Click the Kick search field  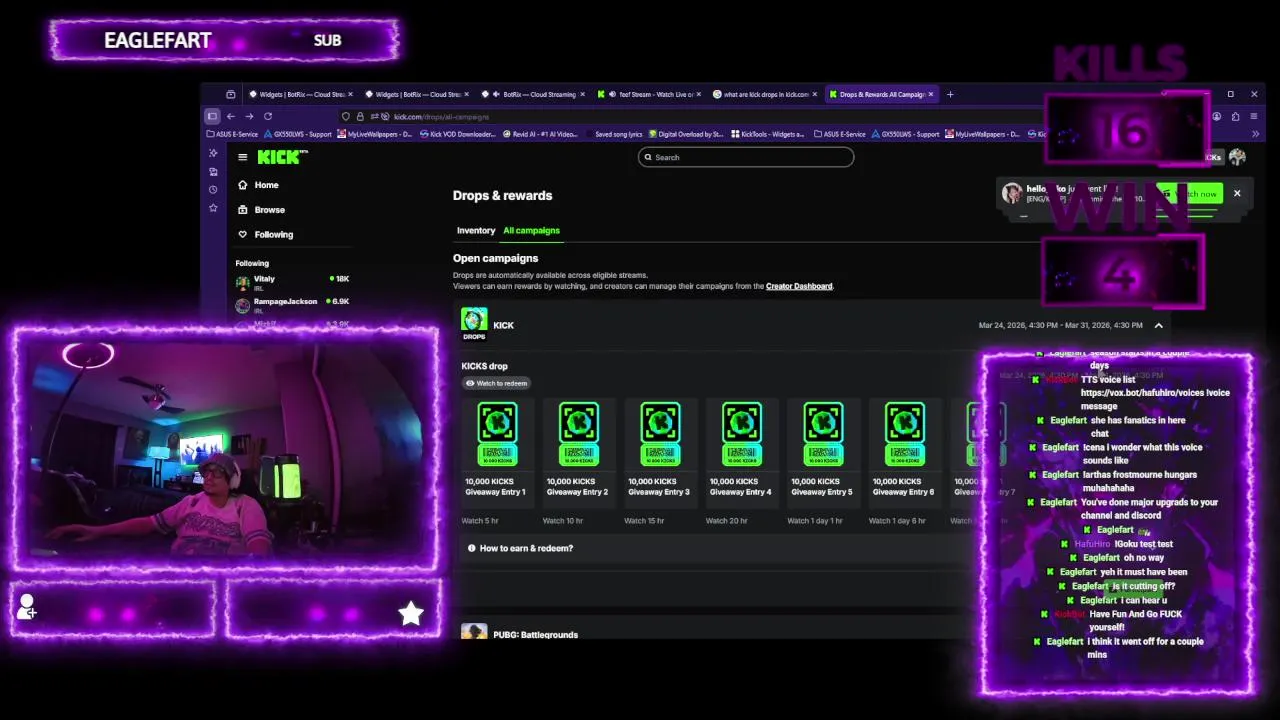pos(746,157)
